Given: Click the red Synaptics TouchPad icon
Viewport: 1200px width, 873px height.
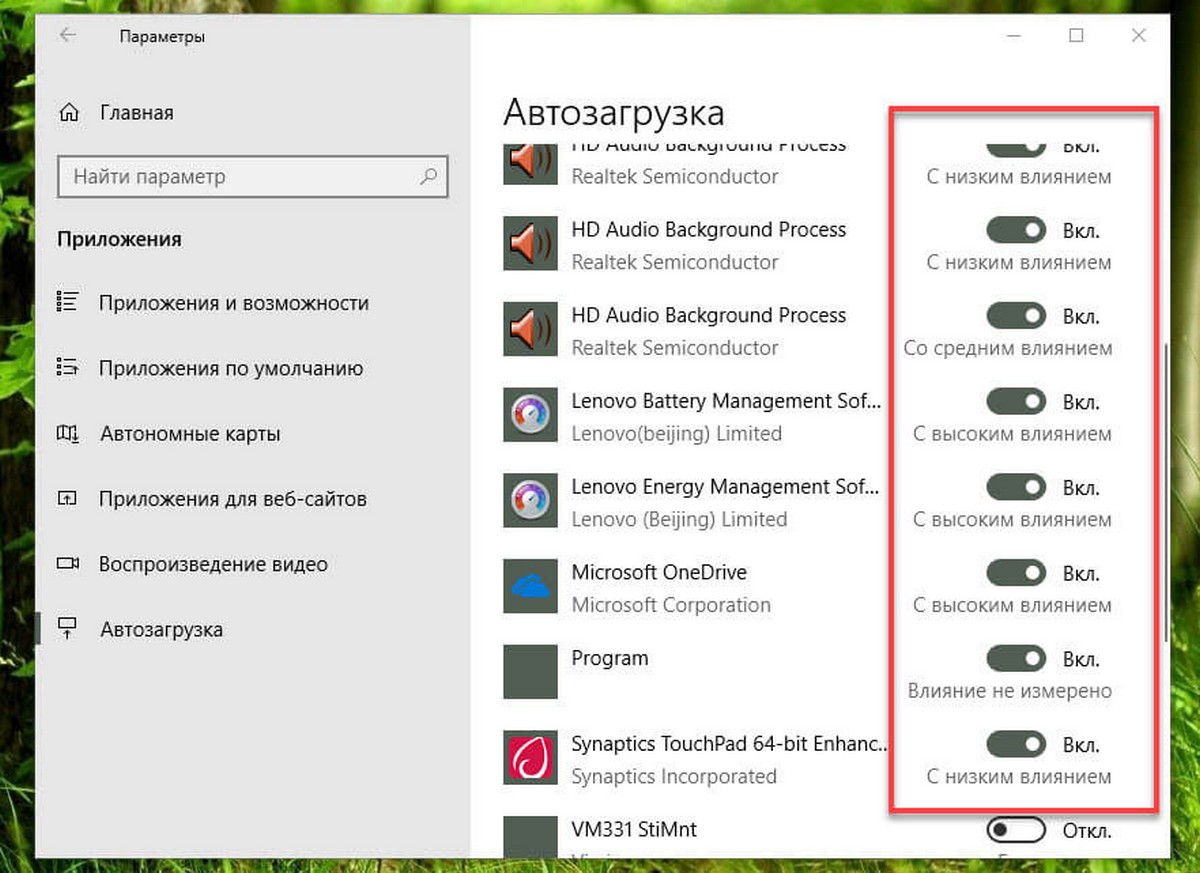Looking at the screenshot, I should click(530, 759).
